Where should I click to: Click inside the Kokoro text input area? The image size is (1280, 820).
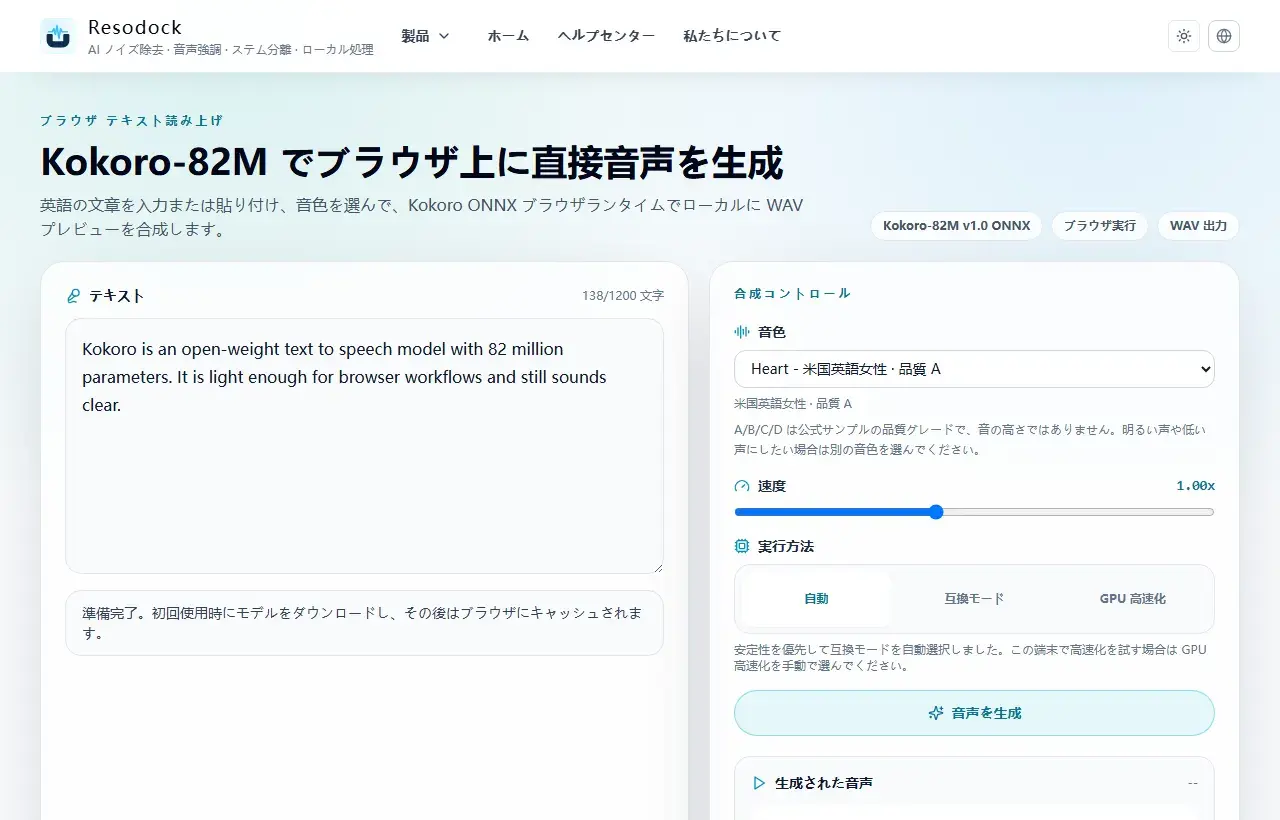[x=364, y=446]
